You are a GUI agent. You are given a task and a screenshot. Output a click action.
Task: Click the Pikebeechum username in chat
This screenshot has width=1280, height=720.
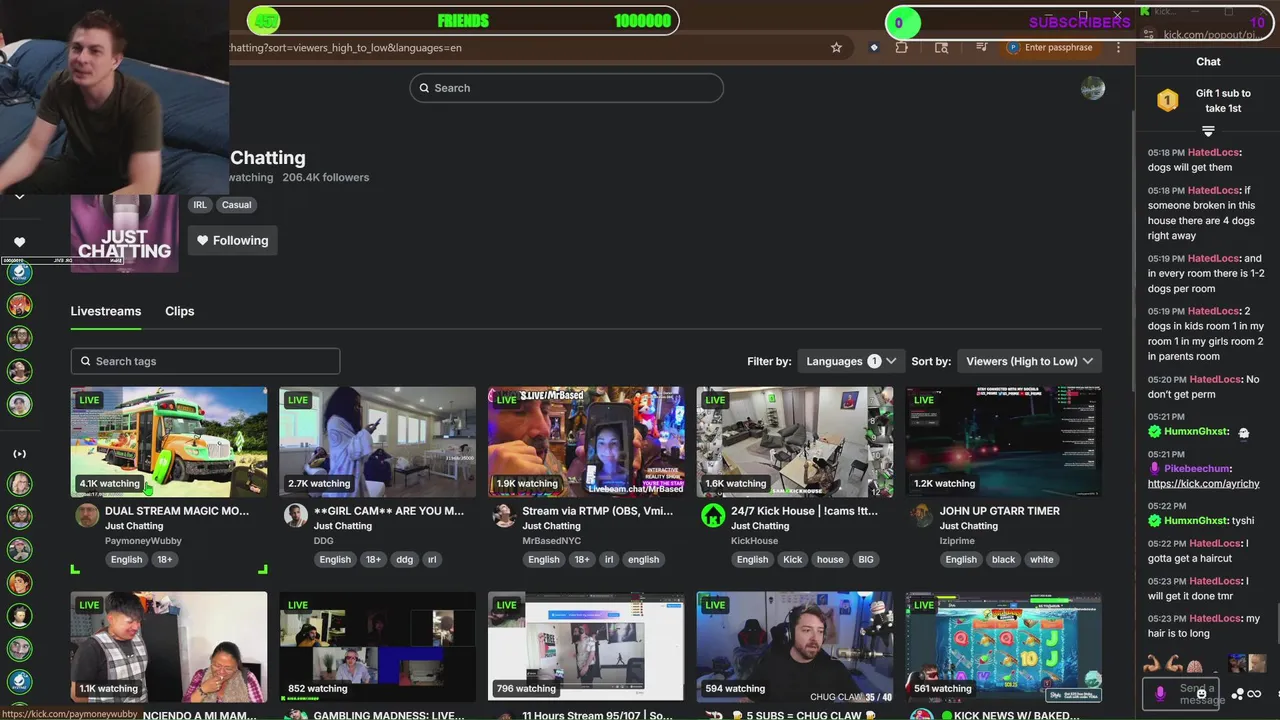coord(1197,469)
